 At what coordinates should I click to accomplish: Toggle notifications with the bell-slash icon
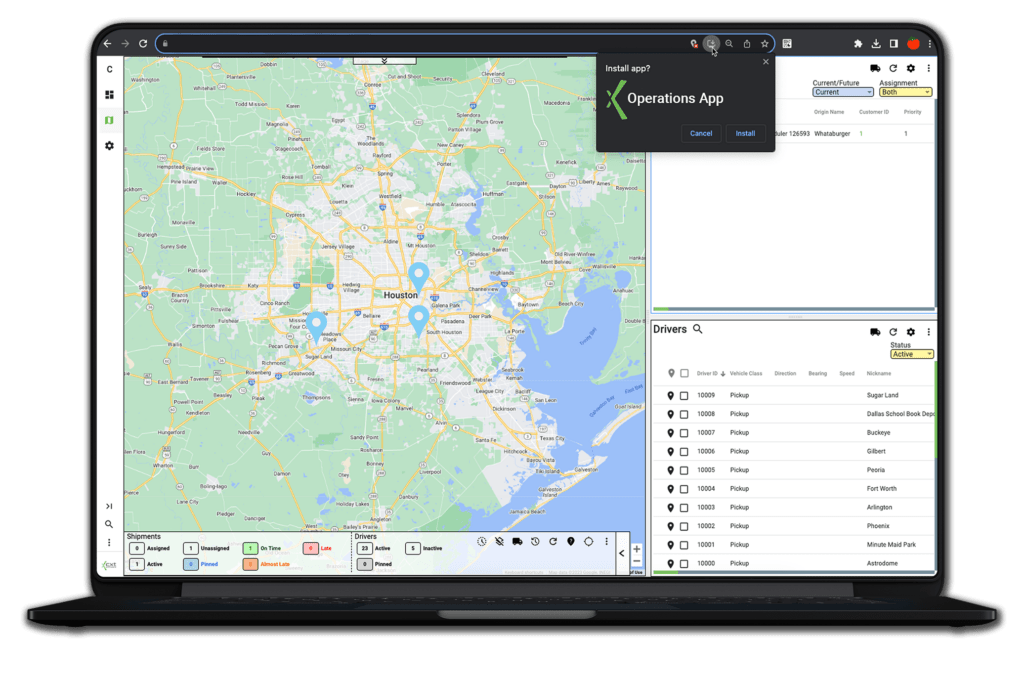click(x=500, y=541)
